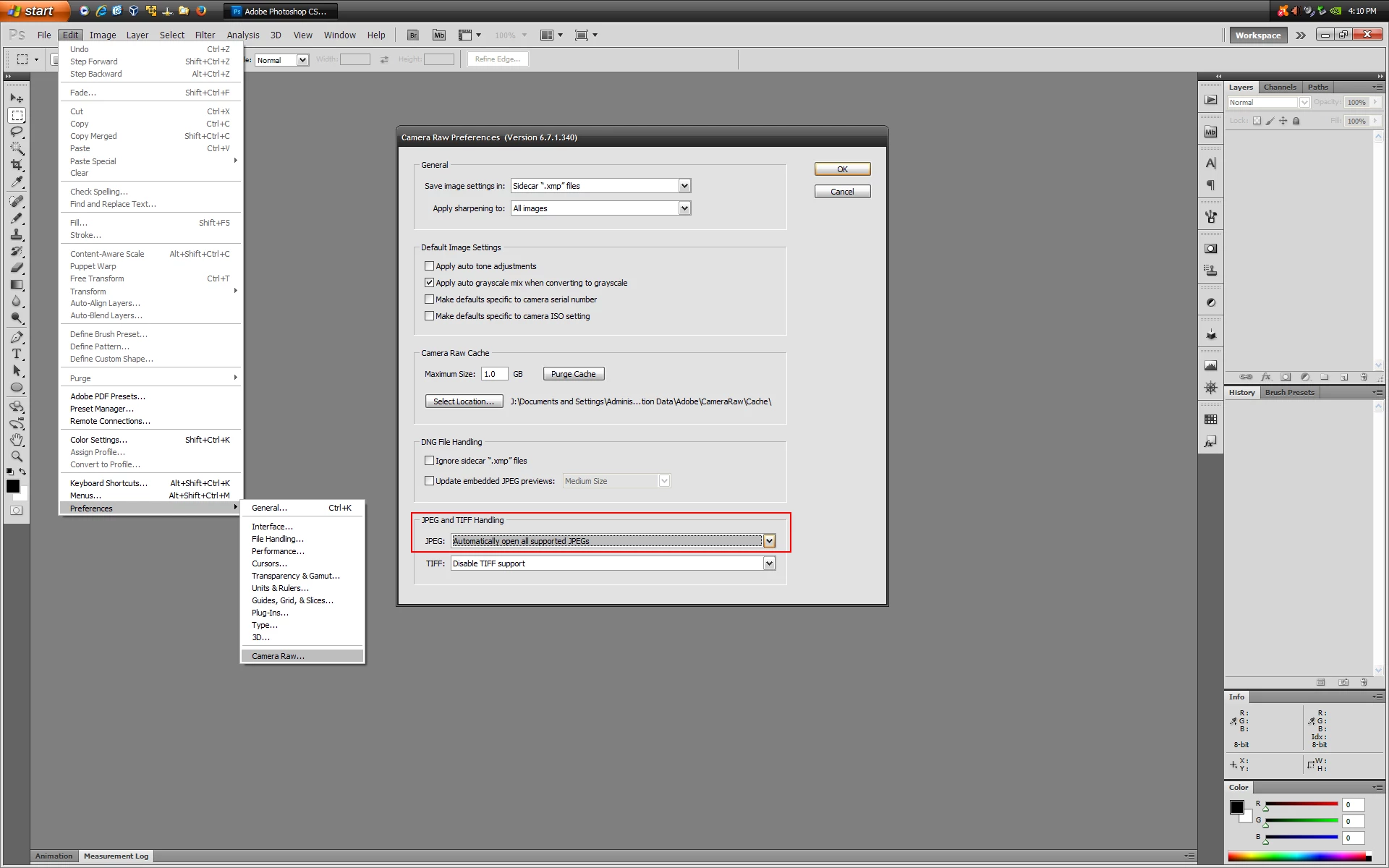Image resolution: width=1389 pixels, height=868 pixels.
Task: Click the Purge Cache button
Action: pyautogui.click(x=573, y=374)
